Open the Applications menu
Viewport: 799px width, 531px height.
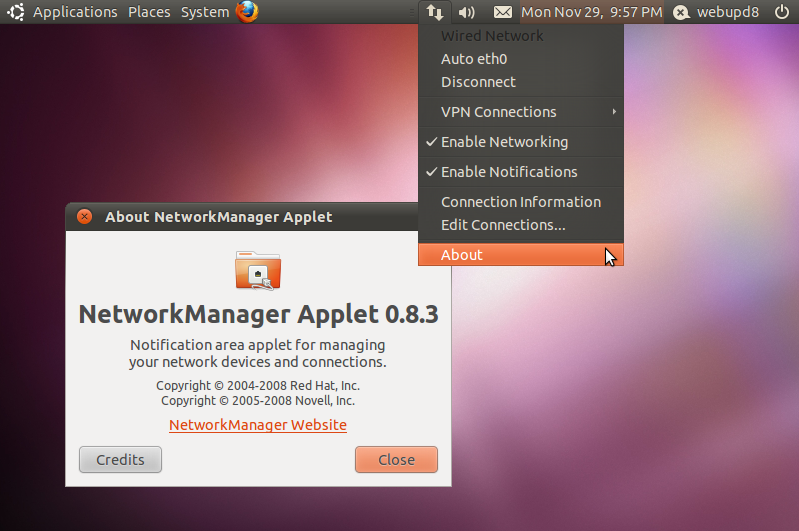point(75,12)
